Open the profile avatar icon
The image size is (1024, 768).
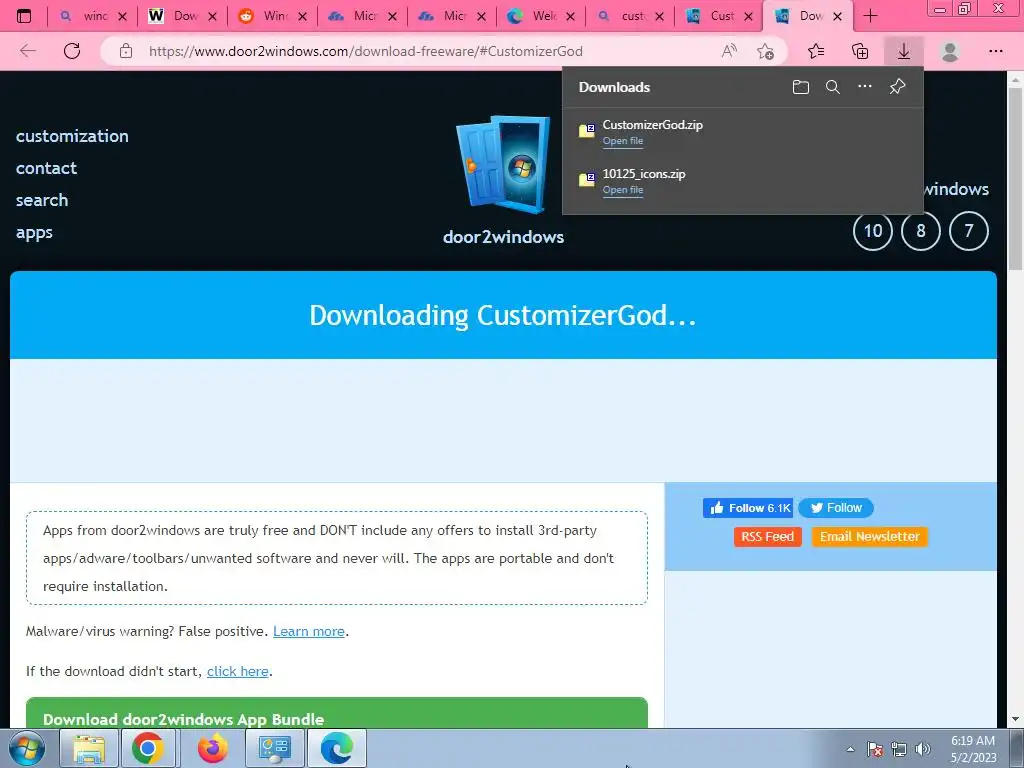tap(950, 51)
